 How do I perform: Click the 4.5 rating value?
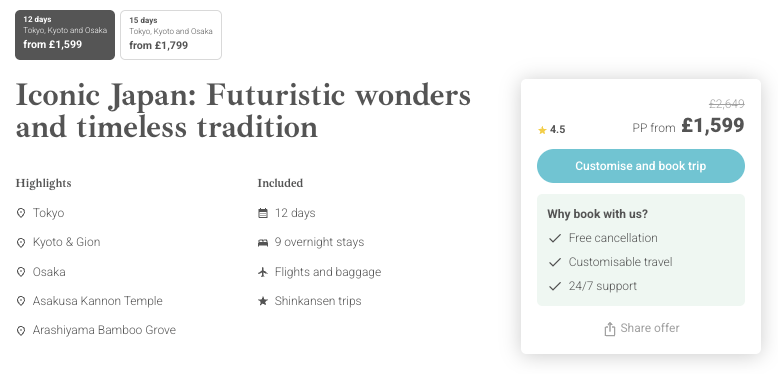click(x=558, y=130)
